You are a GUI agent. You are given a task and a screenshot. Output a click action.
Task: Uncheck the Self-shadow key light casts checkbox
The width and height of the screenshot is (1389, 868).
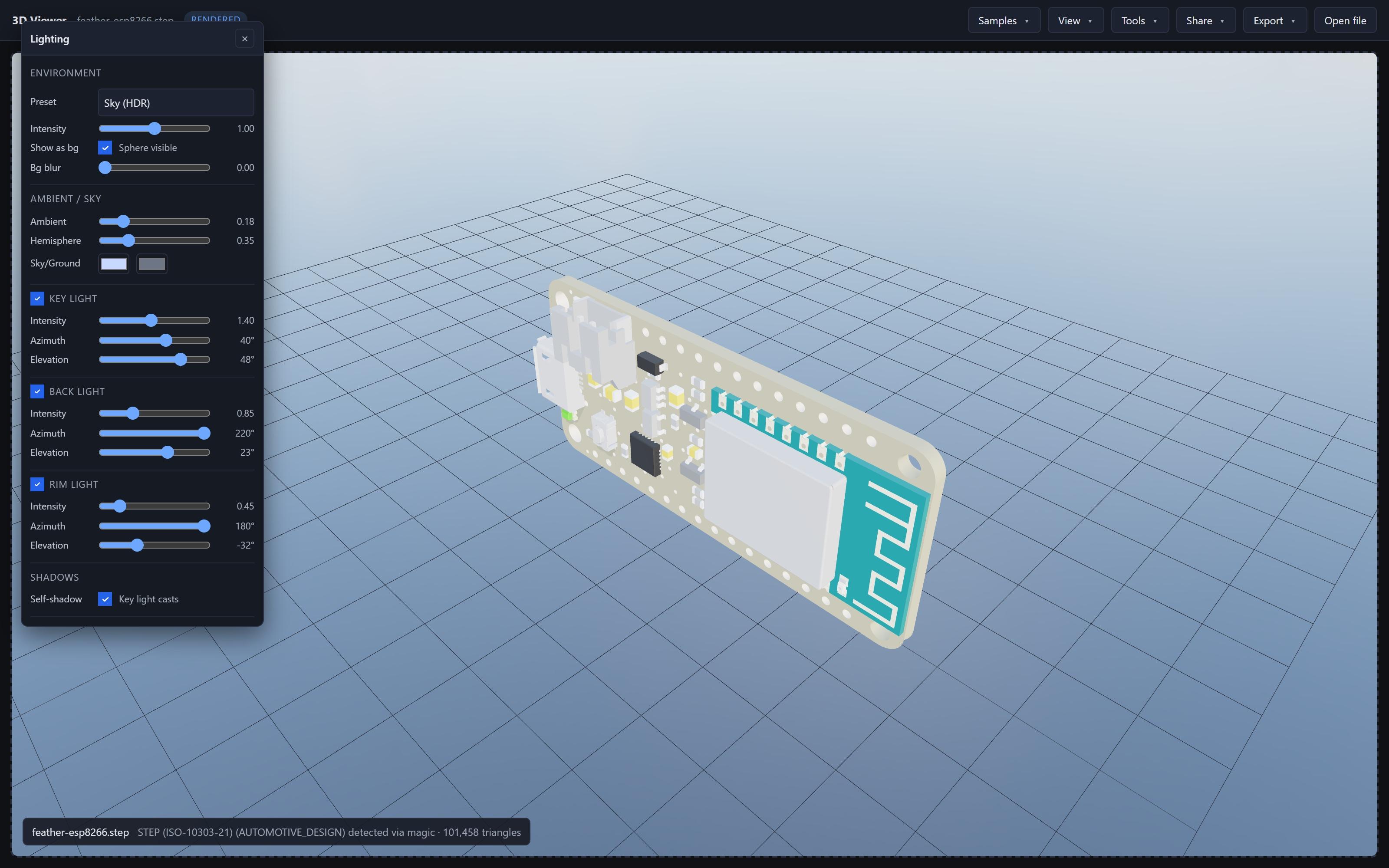(105, 599)
